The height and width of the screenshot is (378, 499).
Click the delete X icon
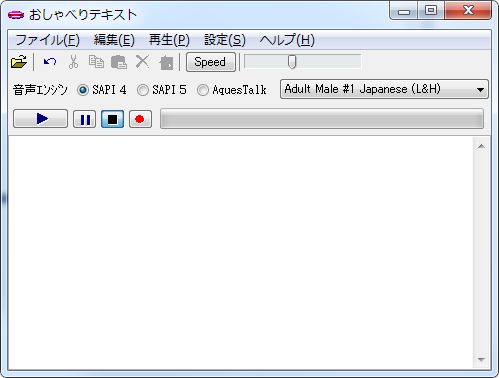(x=143, y=62)
